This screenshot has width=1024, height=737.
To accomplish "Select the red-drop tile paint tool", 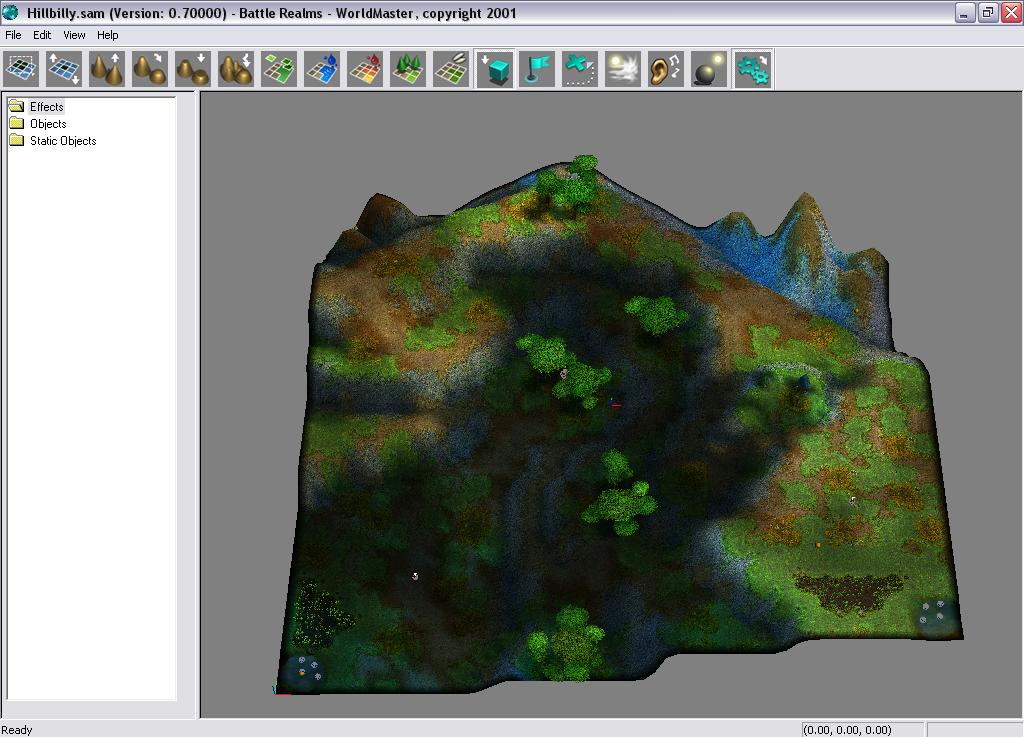I will click(x=365, y=69).
